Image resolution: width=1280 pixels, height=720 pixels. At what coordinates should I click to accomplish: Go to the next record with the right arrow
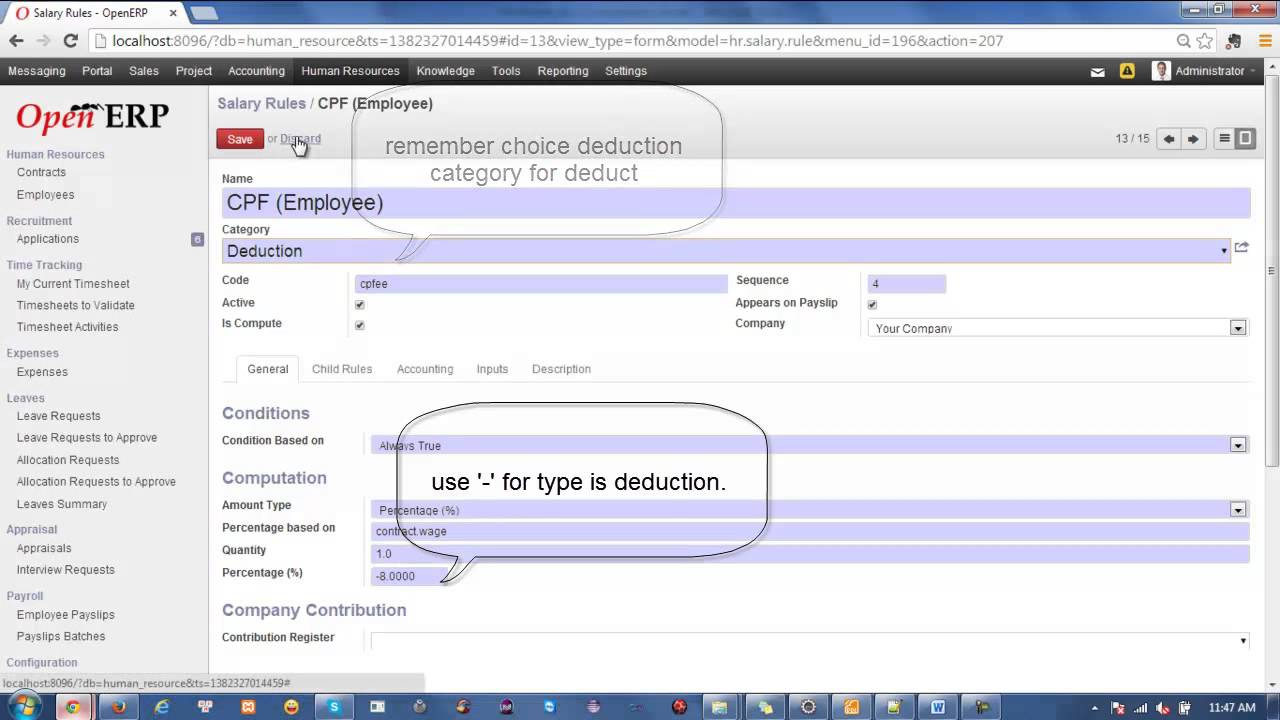pos(1193,139)
